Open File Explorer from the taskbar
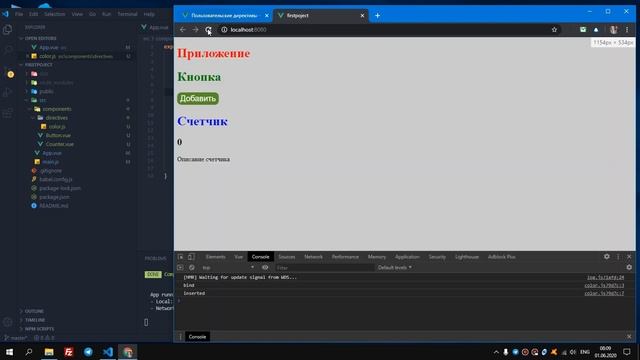Screen dimensions: 640x360 click(49, 352)
